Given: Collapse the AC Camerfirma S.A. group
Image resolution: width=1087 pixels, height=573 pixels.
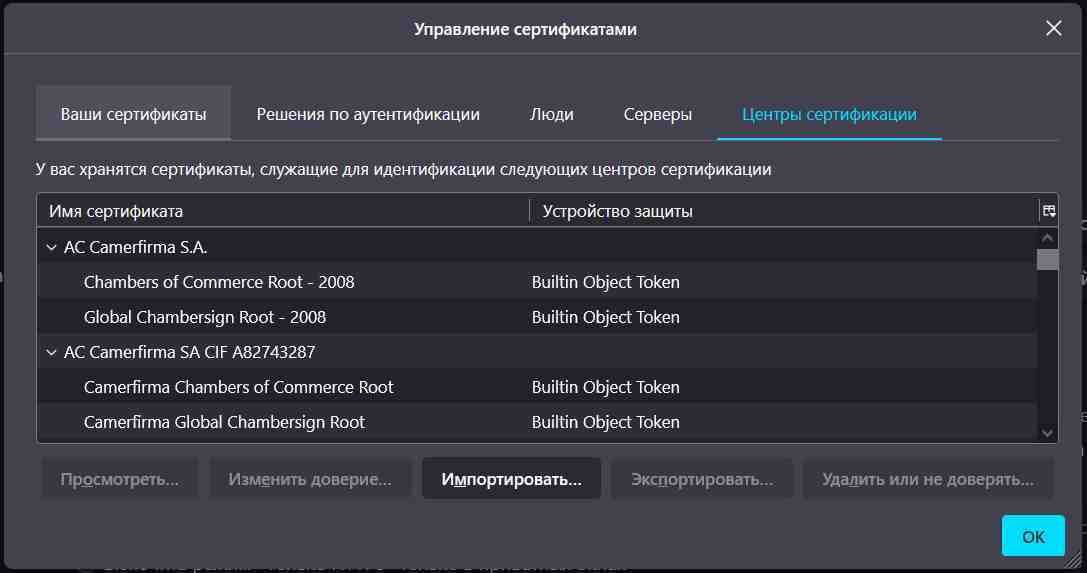Looking at the screenshot, I should (x=51, y=247).
